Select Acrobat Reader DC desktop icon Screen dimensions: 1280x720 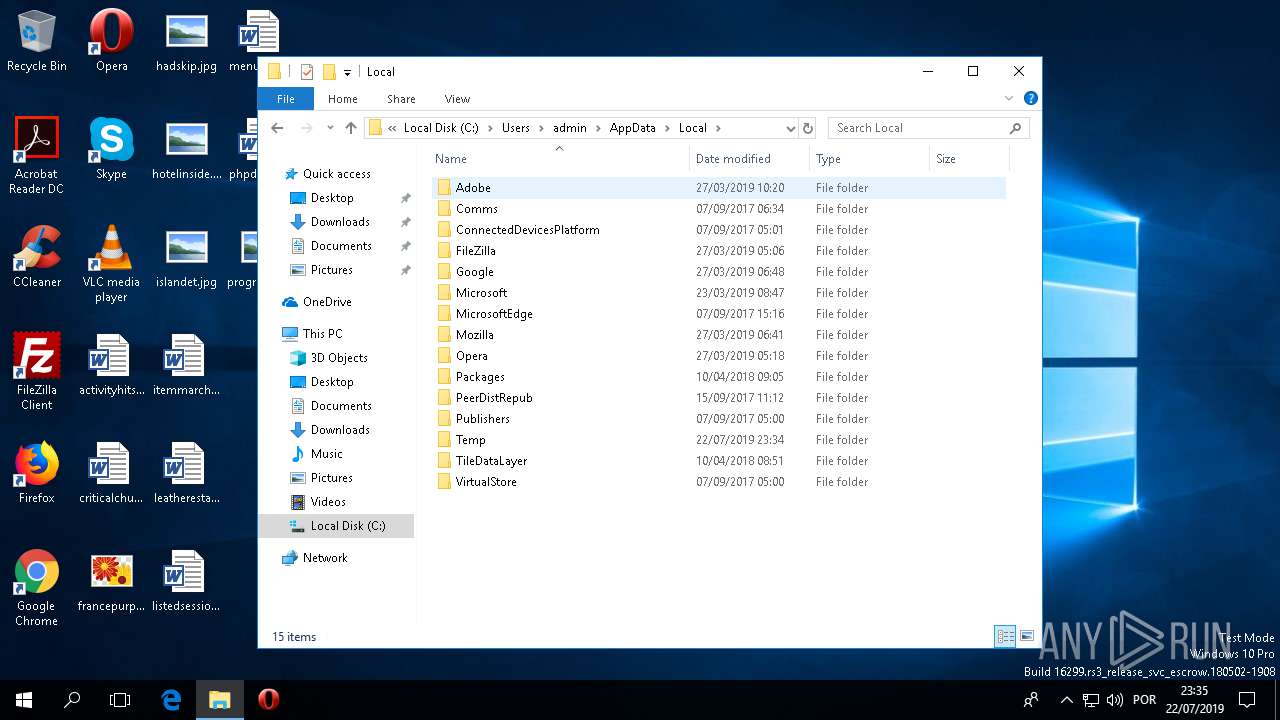tap(37, 155)
